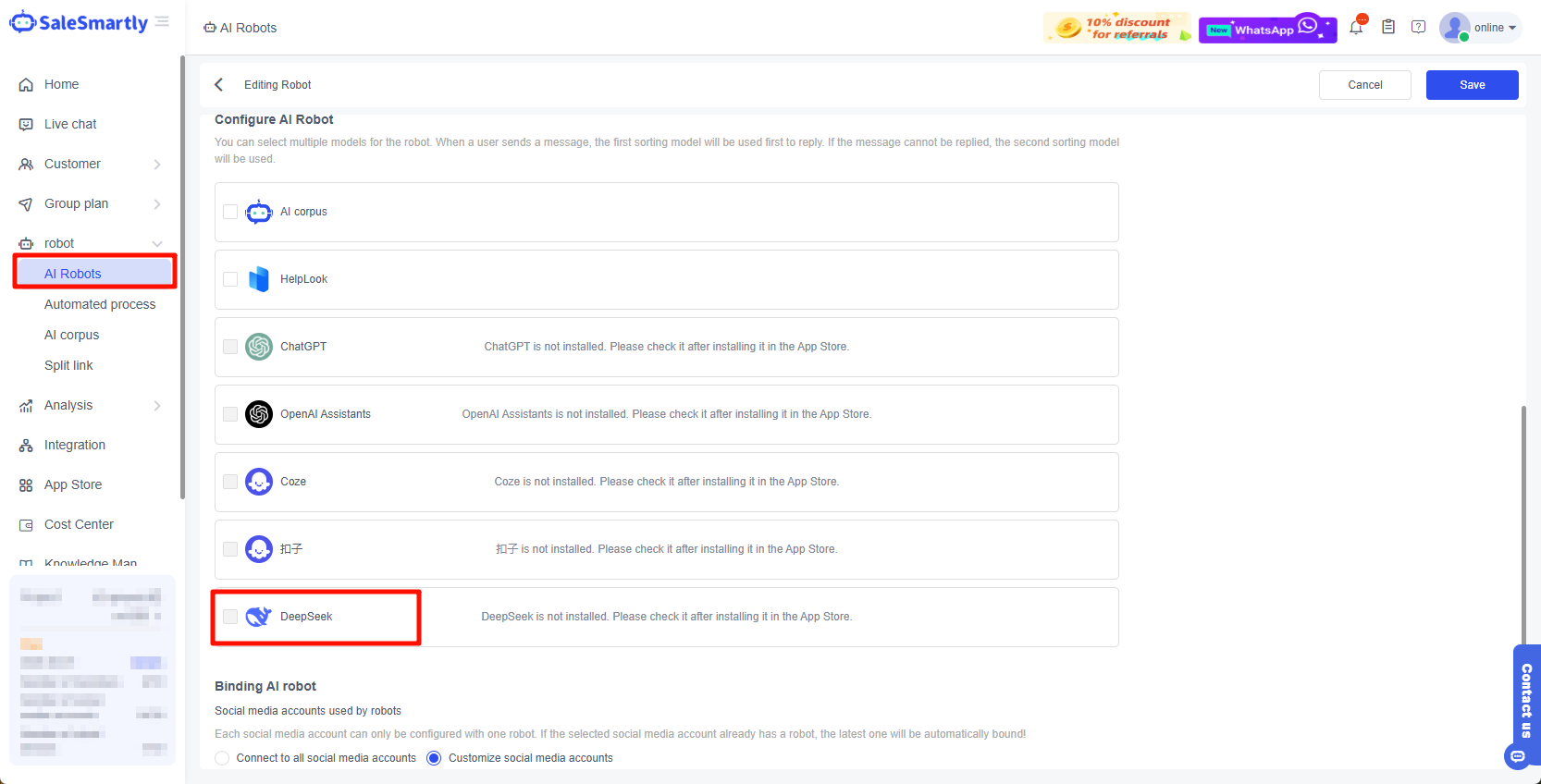Save the robot configuration
Screen dimensions: 1541x784
(x=1472, y=85)
